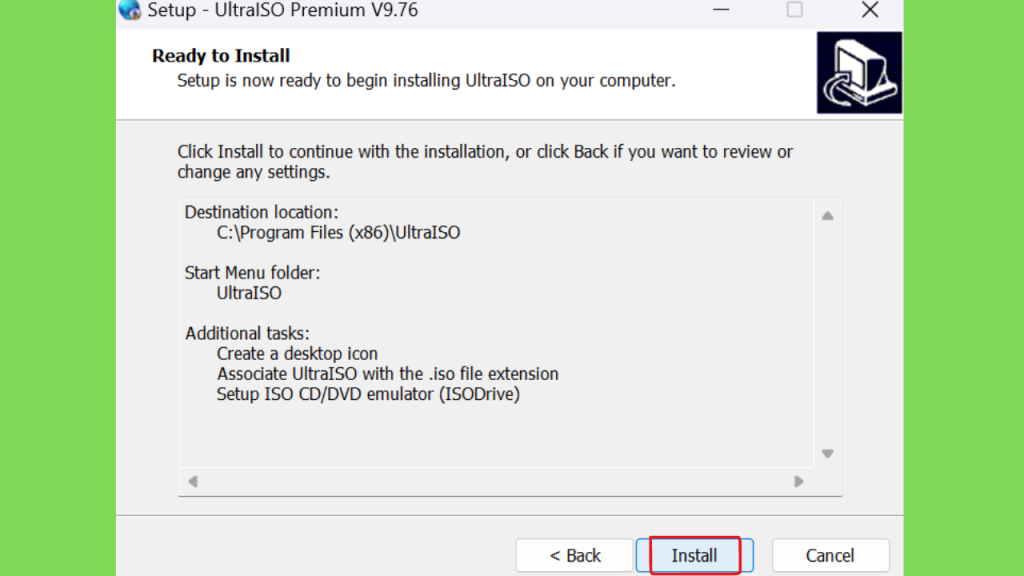Click the horizontal scrollbar track of summary box

[x=496, y=481]
